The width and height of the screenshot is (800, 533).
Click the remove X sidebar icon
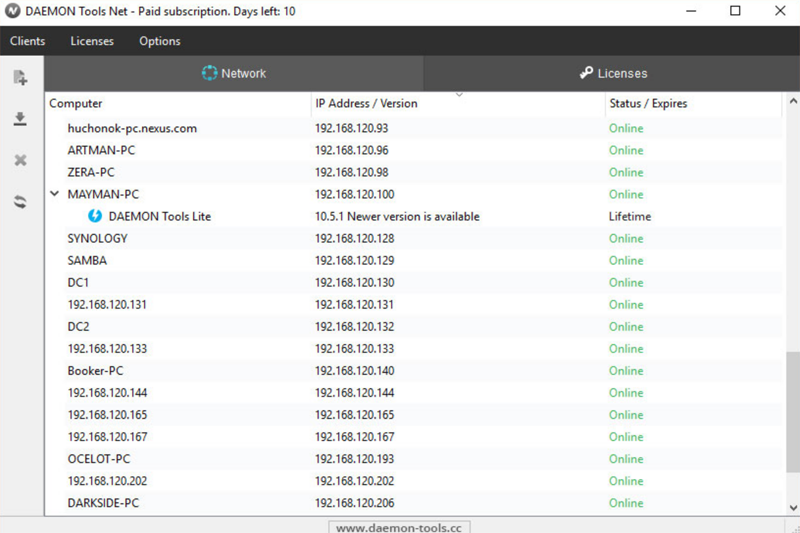[x=20, y=160]
